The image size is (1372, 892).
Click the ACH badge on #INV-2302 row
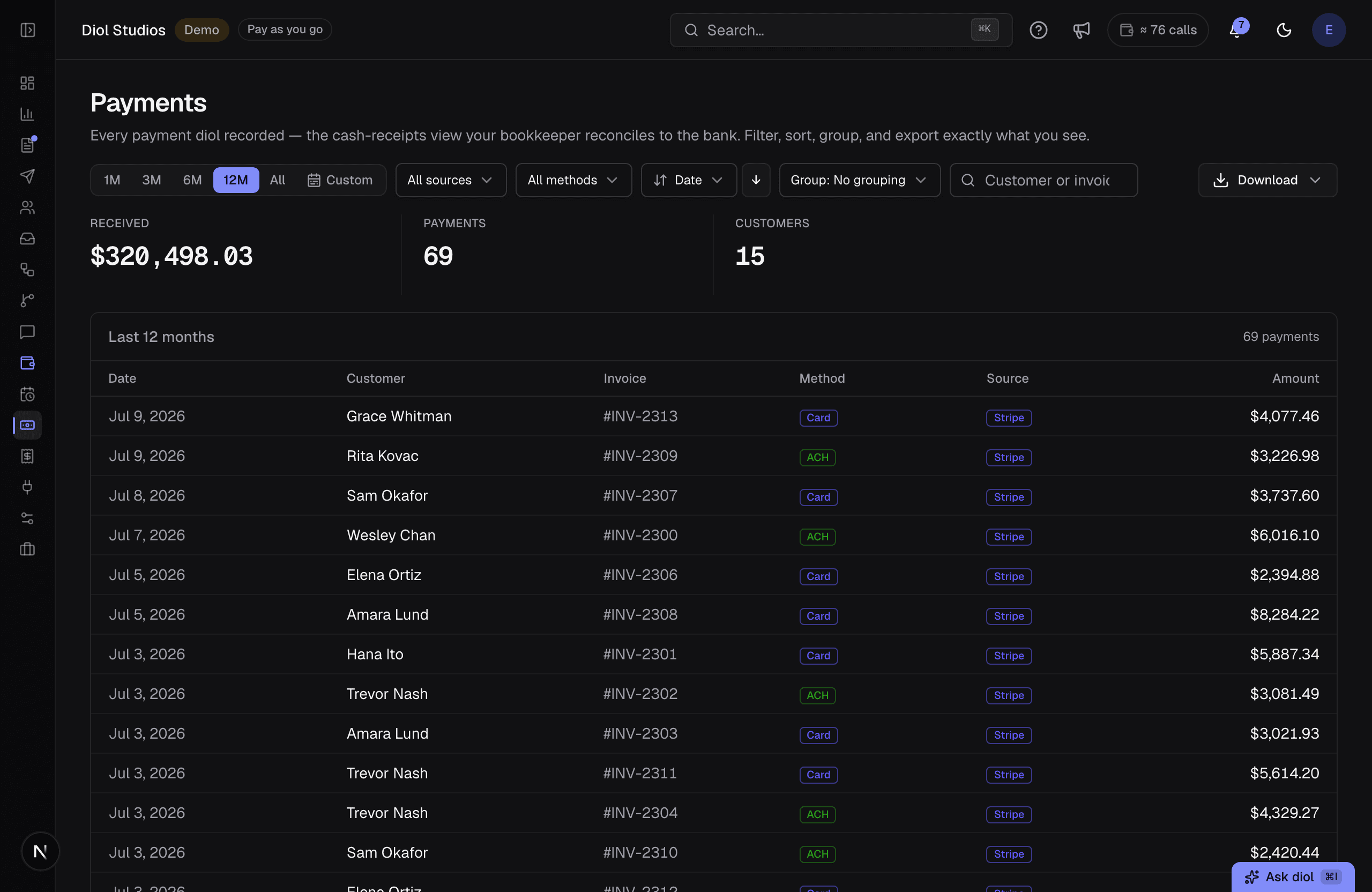tap(817, 695)
